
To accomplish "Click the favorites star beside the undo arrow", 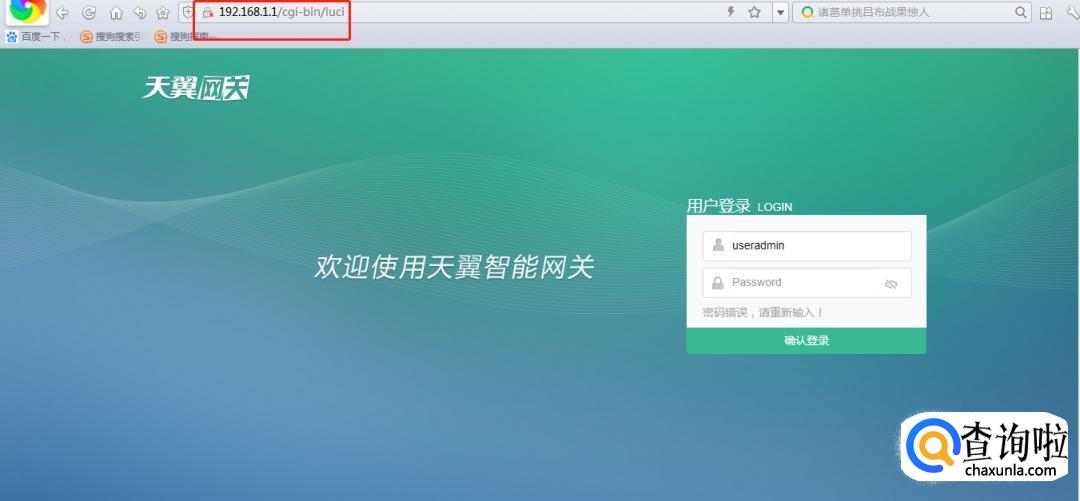I will (x=163, y=12).
